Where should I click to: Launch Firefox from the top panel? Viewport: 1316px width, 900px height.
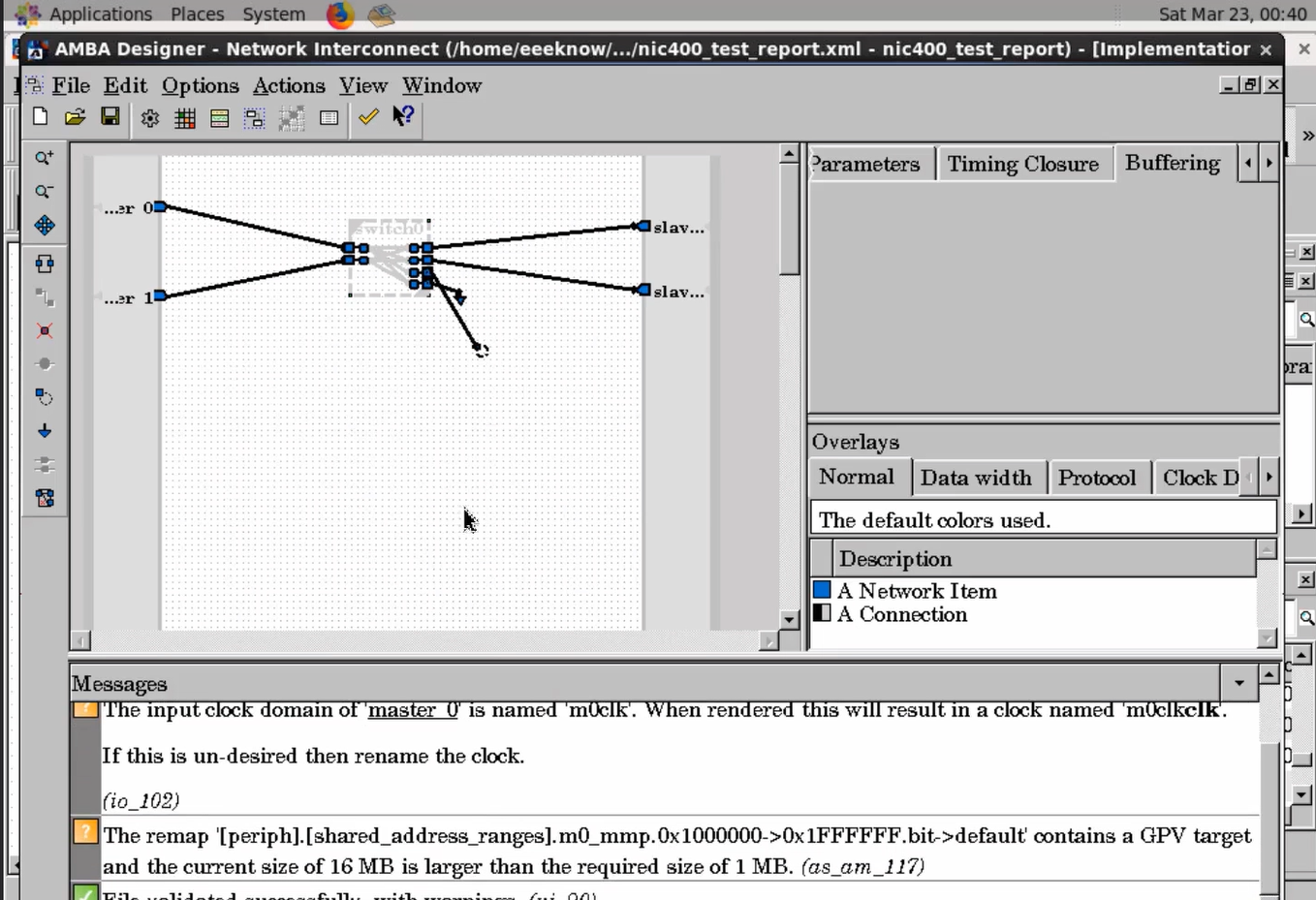(x=340, y=15)
